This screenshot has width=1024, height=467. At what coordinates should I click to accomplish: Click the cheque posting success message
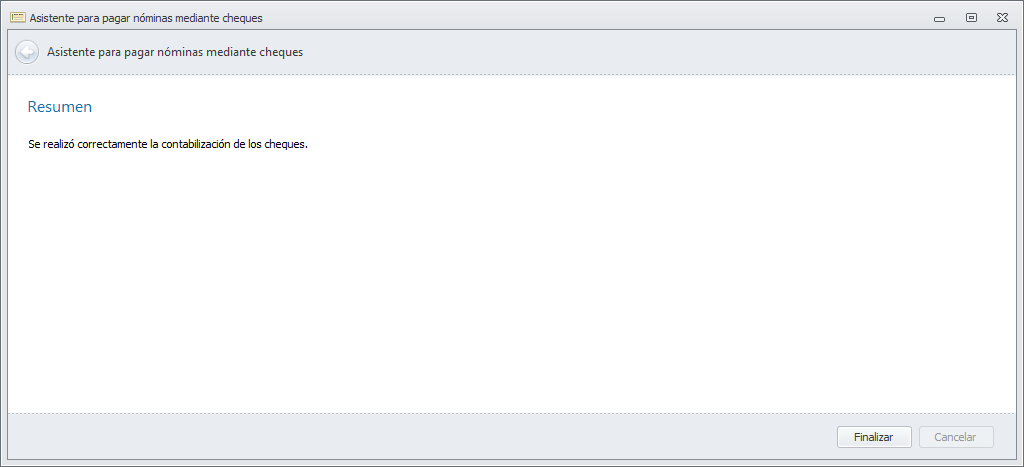[167, 144]
